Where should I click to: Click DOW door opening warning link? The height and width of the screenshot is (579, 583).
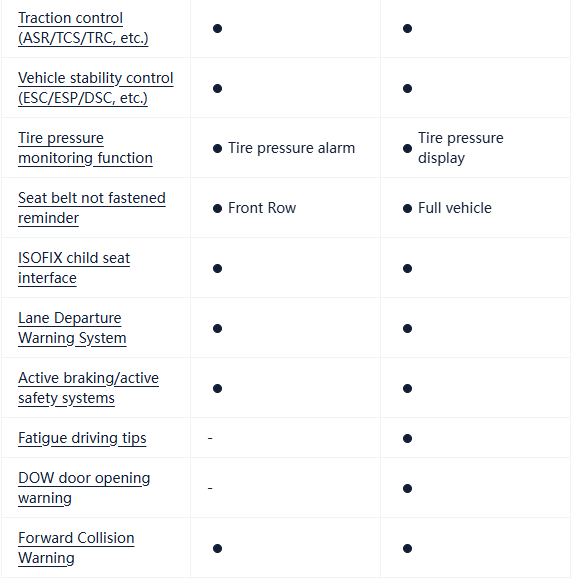[x=84, y=488]
